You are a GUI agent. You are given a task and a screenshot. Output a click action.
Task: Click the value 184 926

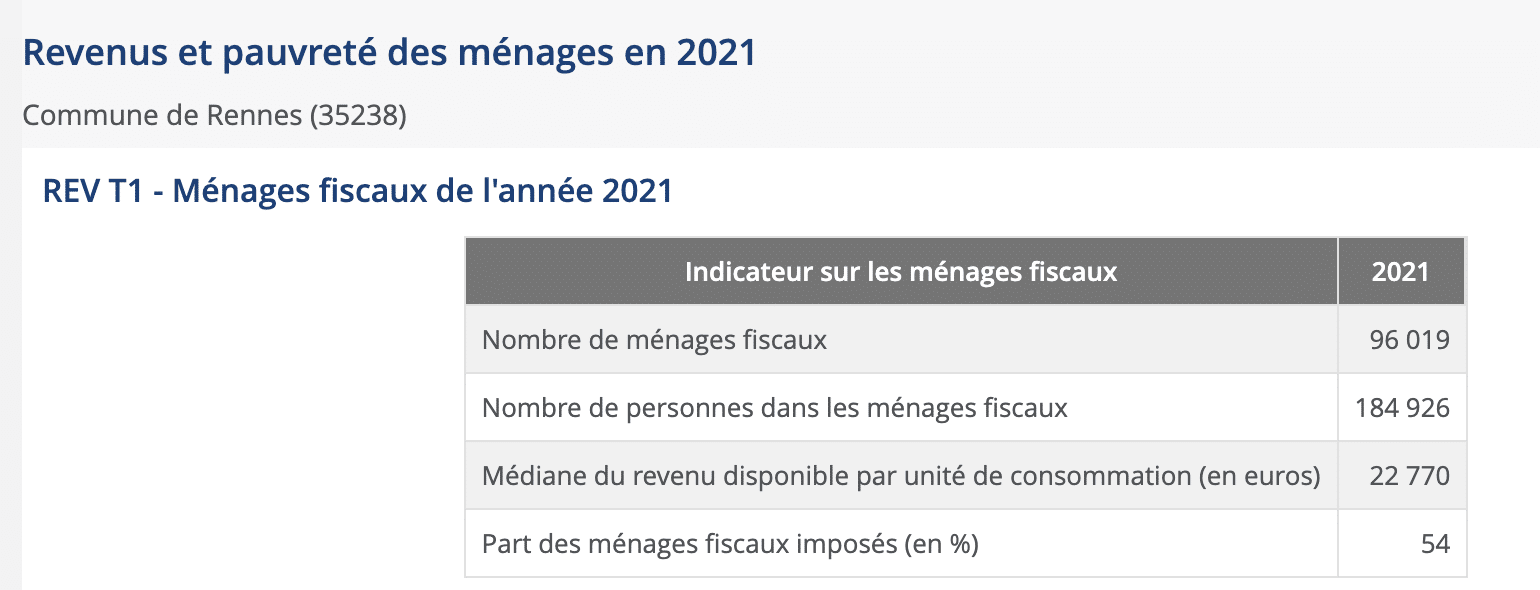(1402, 408)
